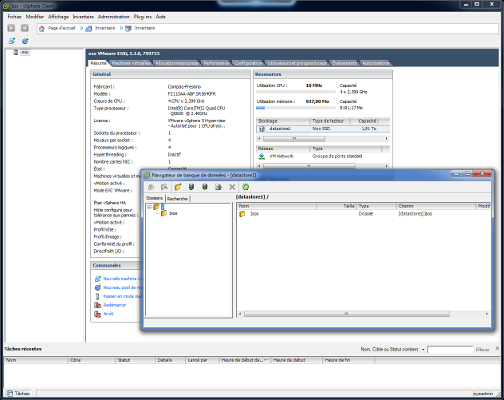Click the Cible column header in tasks table

92,360
